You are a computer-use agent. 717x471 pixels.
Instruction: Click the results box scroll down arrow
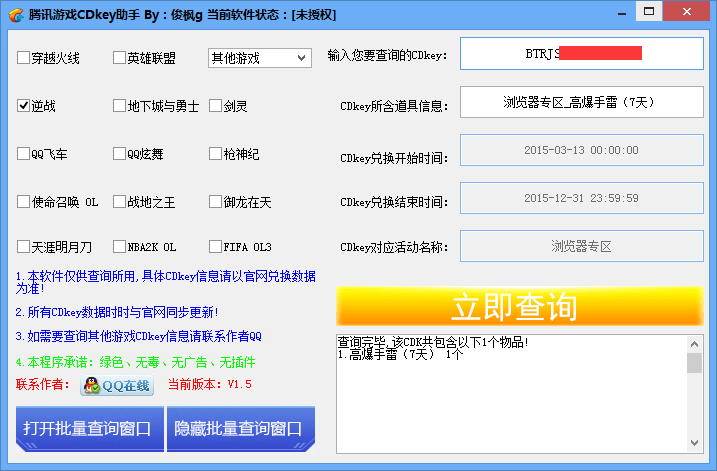click(x=694, y=443)
